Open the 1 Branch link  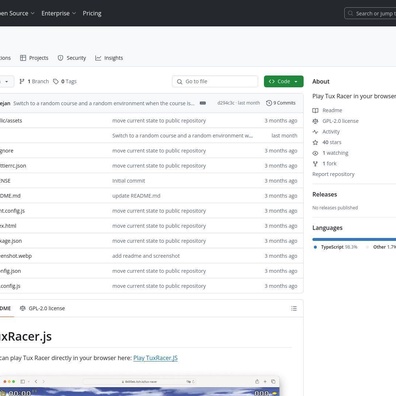[x=34, y=81]
